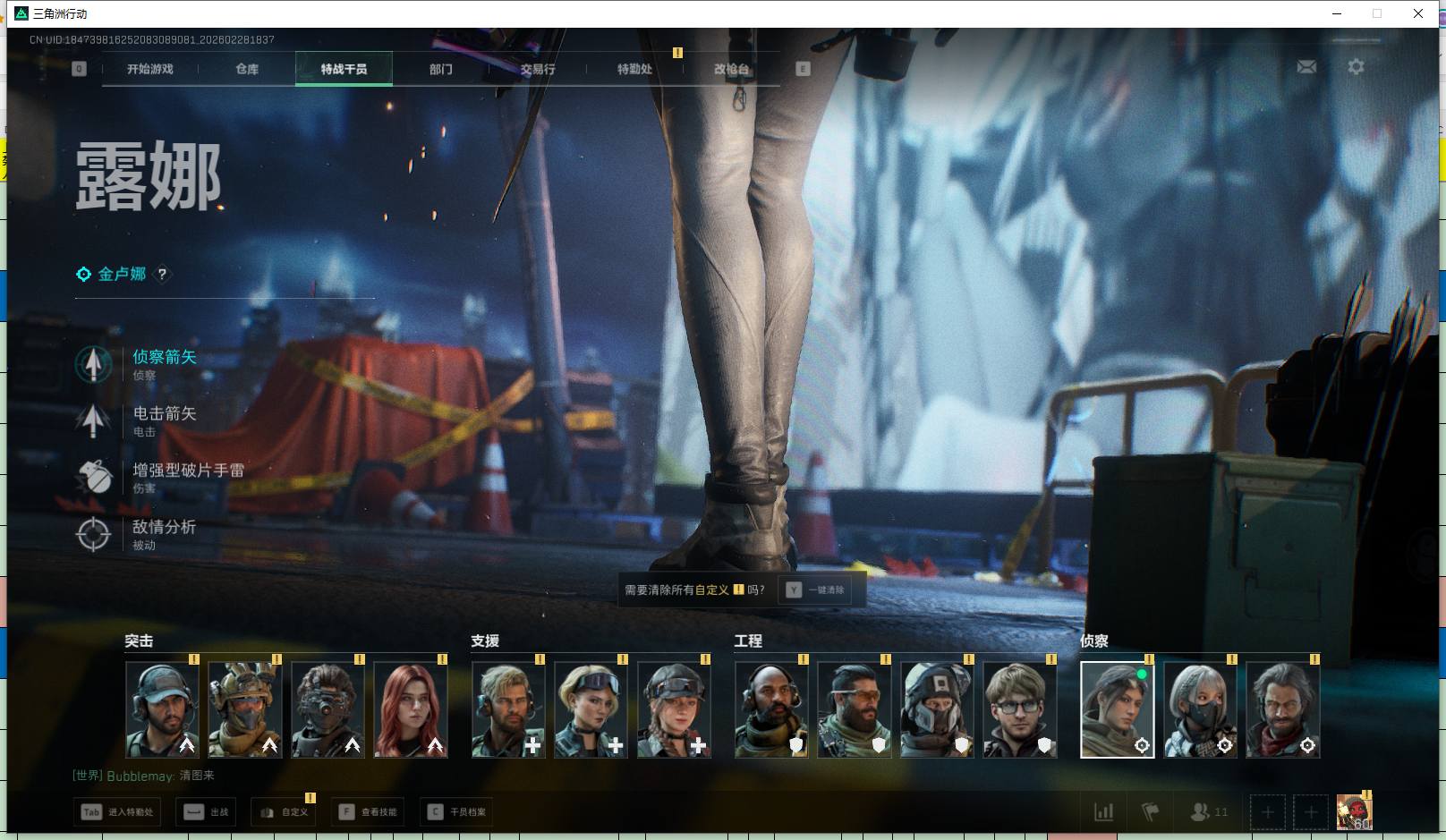Open the settings gear icon

[x=1356, y=67]
